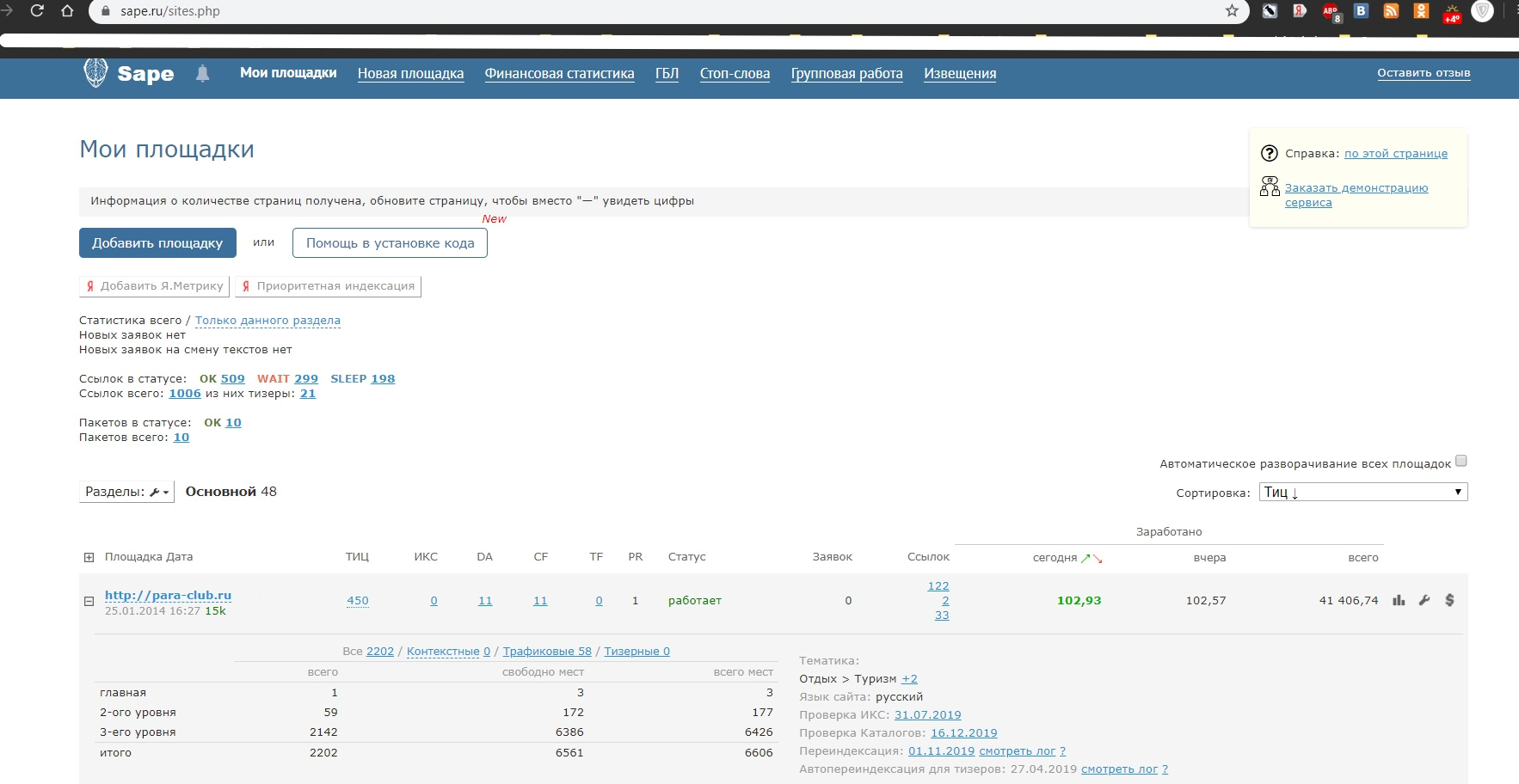The width and height of the screenshot is (1519, 784).
Task: Open the ИКС check date 31.07.2019
Action: coord(928,715)
